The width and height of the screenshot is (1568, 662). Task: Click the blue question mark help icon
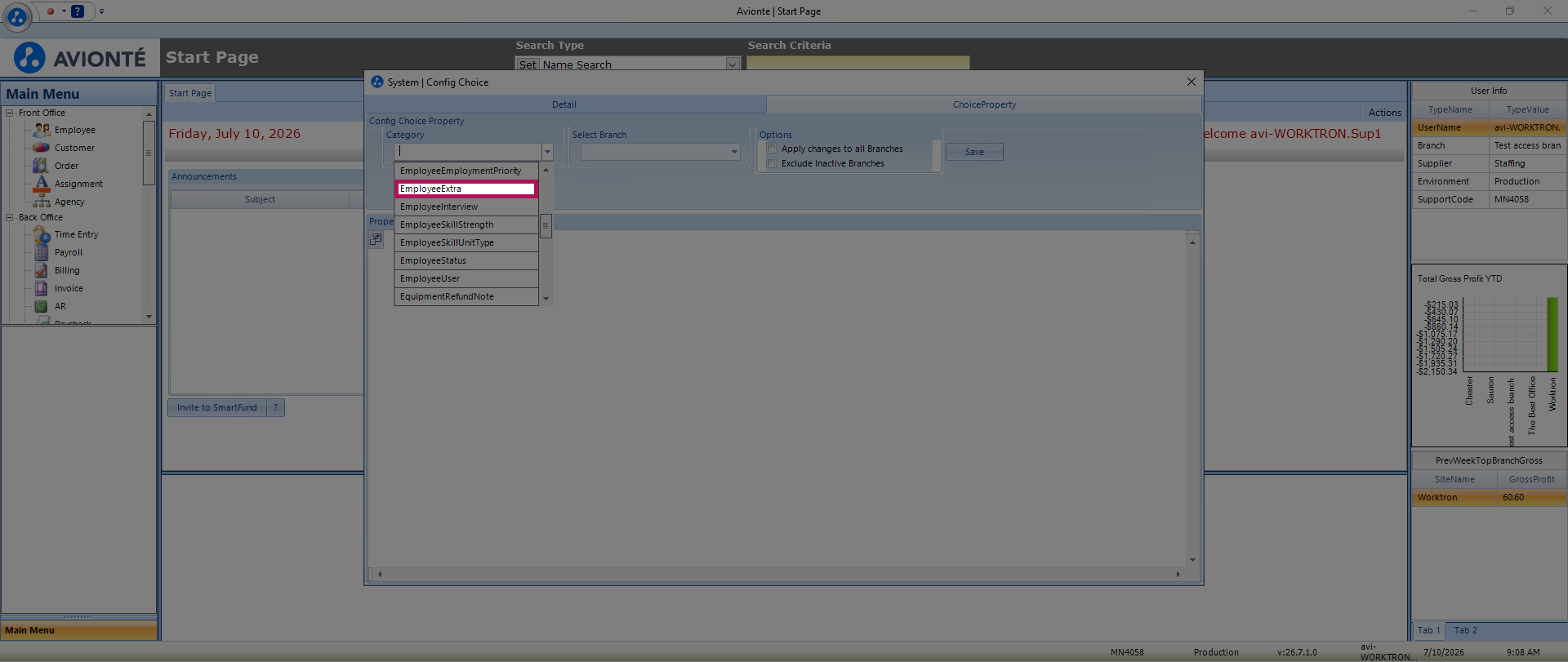click(78, 11)
